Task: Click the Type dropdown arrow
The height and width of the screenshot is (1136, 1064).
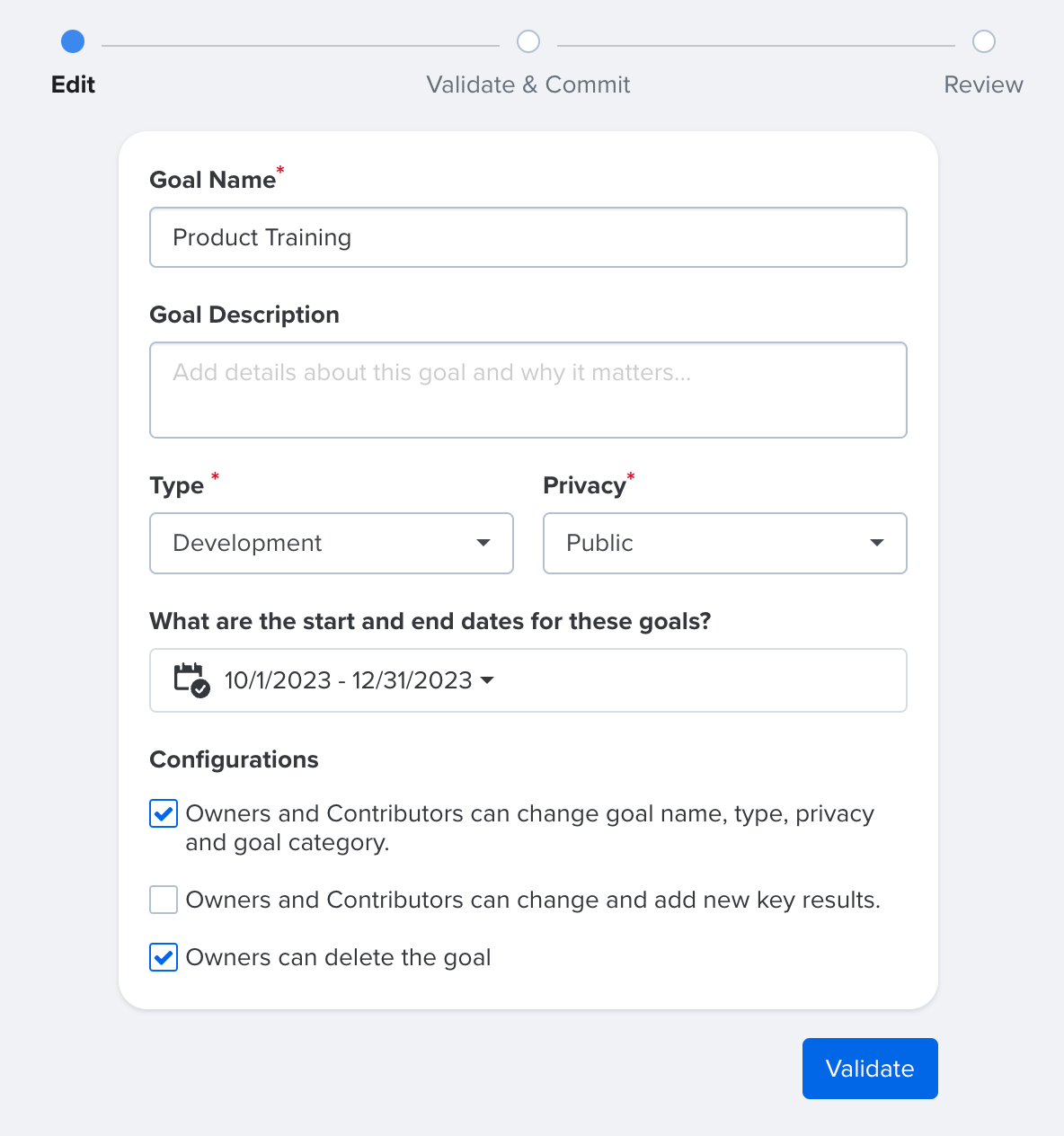Action: click(483, 543)
